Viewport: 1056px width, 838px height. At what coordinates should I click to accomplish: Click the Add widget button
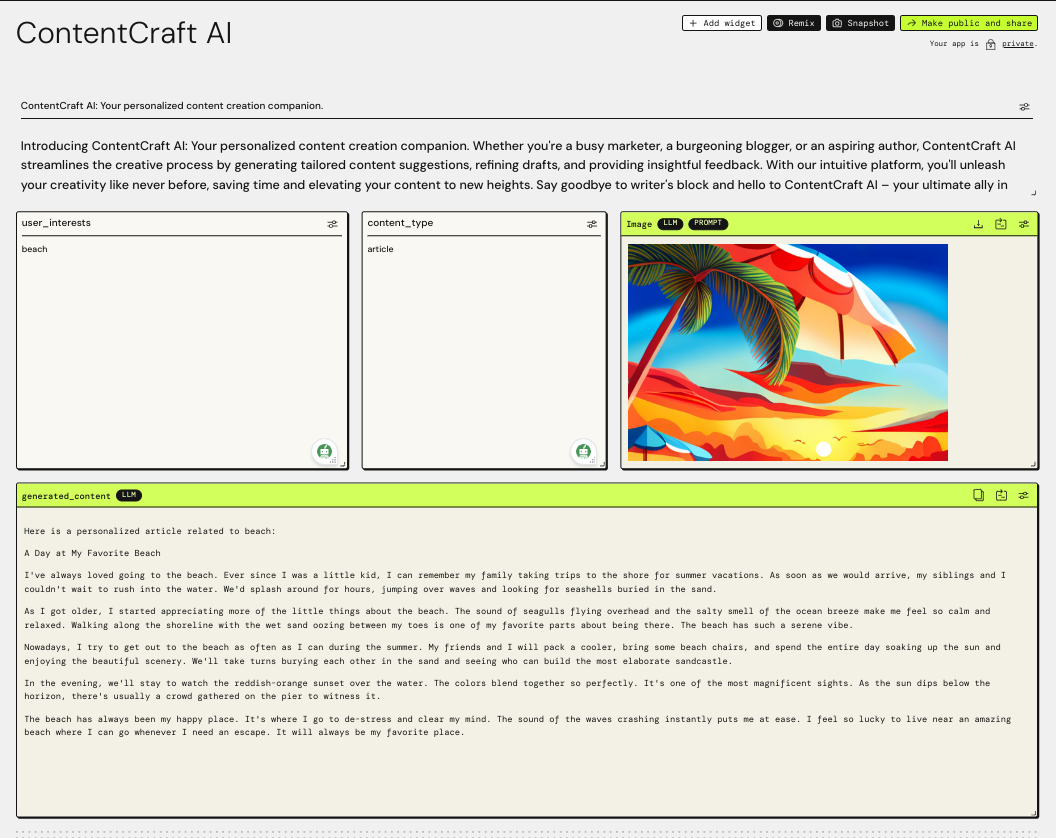coord(721,23)
